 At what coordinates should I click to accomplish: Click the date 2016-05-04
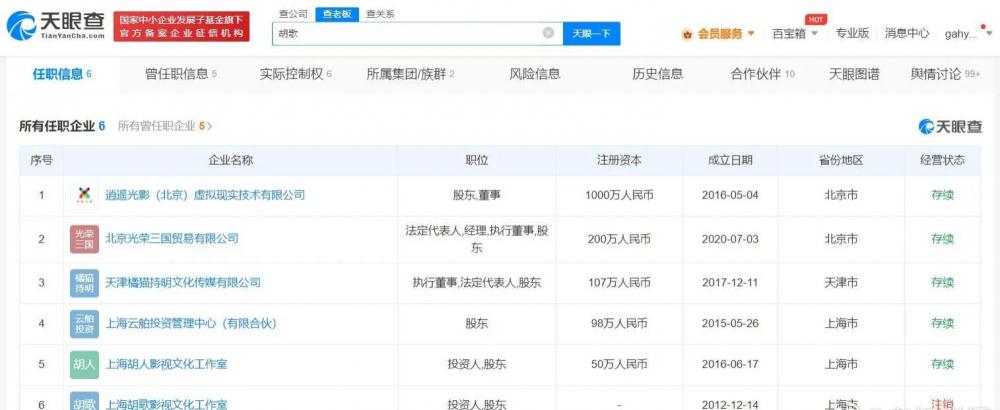pyautogui.click(x=730, y=195)
